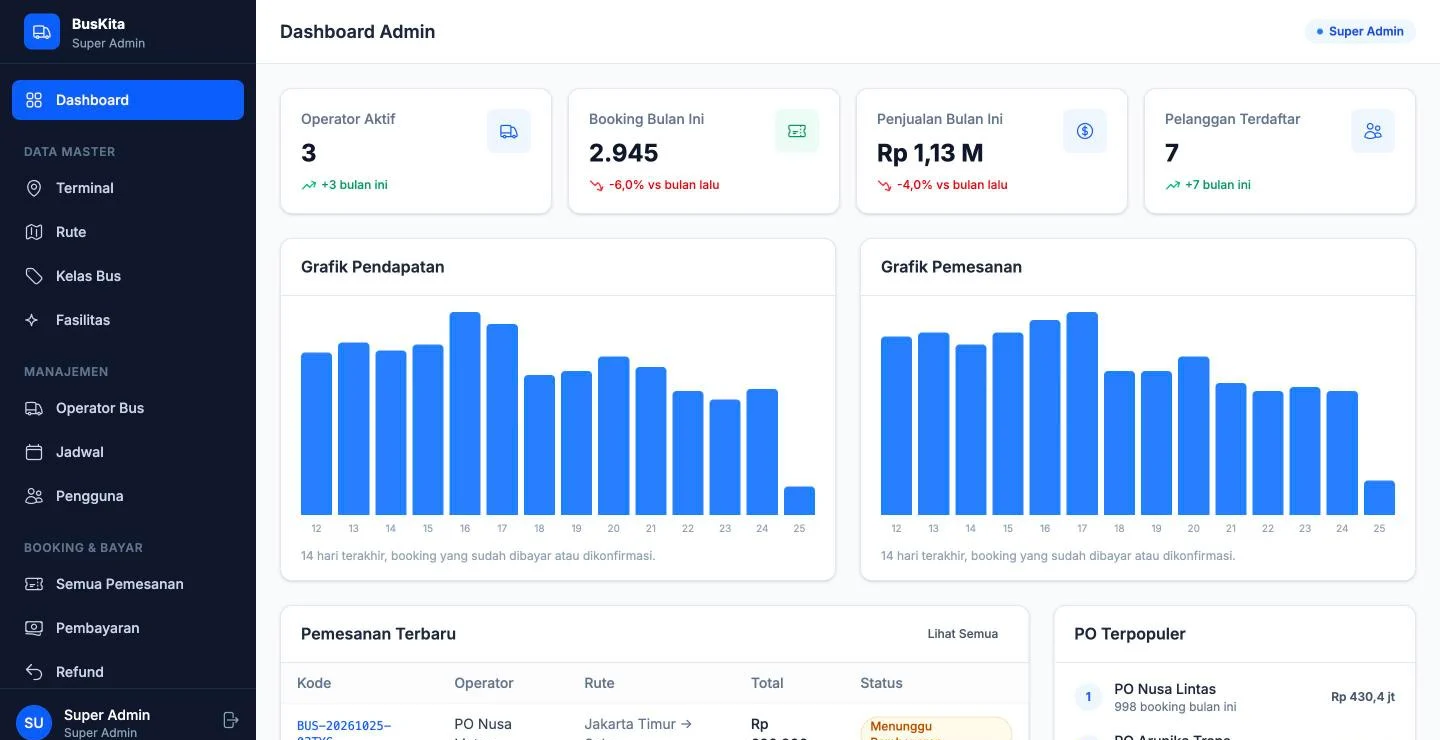Go to the Pengguna page
This screenshot has width=1440, height=740.
[128, 496]
